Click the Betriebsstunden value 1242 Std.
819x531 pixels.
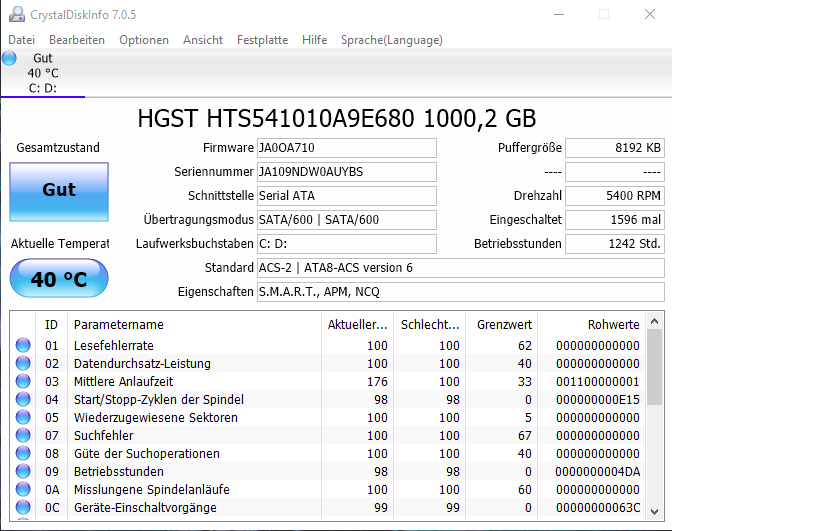(x=615, y=244)
